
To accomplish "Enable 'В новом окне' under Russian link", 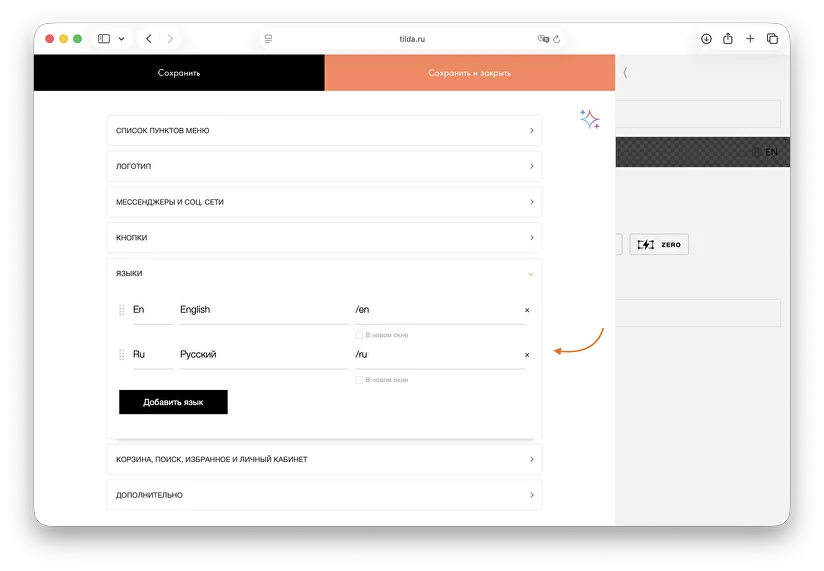I will click(x=359, y=380).
